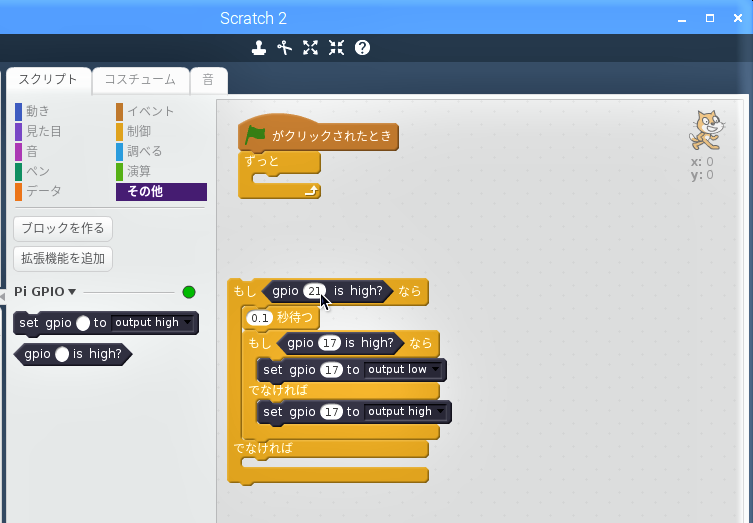Switch to the コスチューム tab
Image resolution: width=753 pixels, height=523 pixels.
coord(140,80)
